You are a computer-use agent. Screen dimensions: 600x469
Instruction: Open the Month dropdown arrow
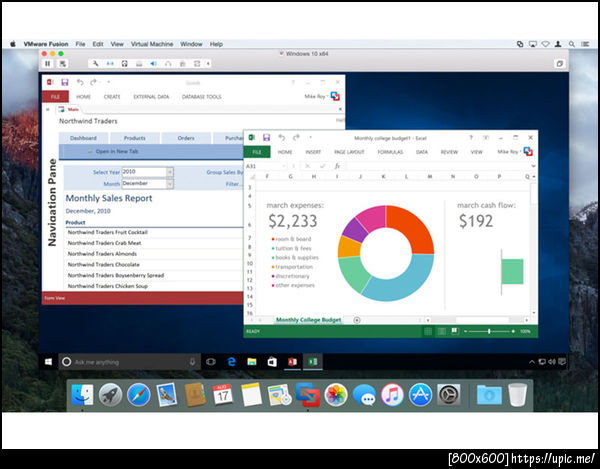click(170, 184)
